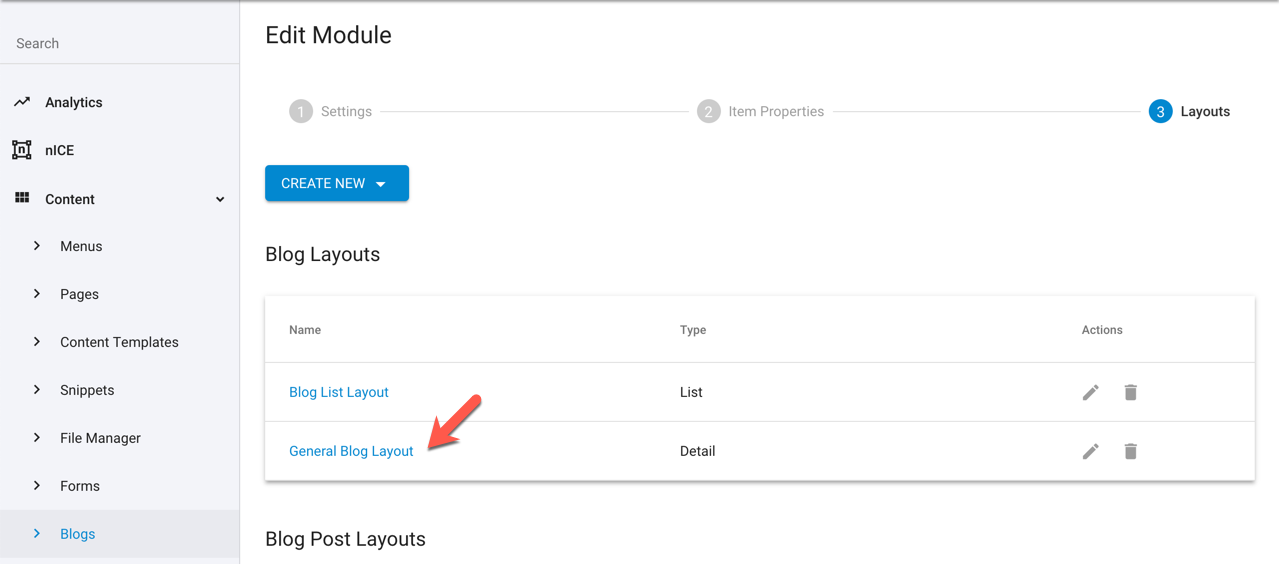
Task: Open the Snippets sidebar item
Action: tap(87, 390)
